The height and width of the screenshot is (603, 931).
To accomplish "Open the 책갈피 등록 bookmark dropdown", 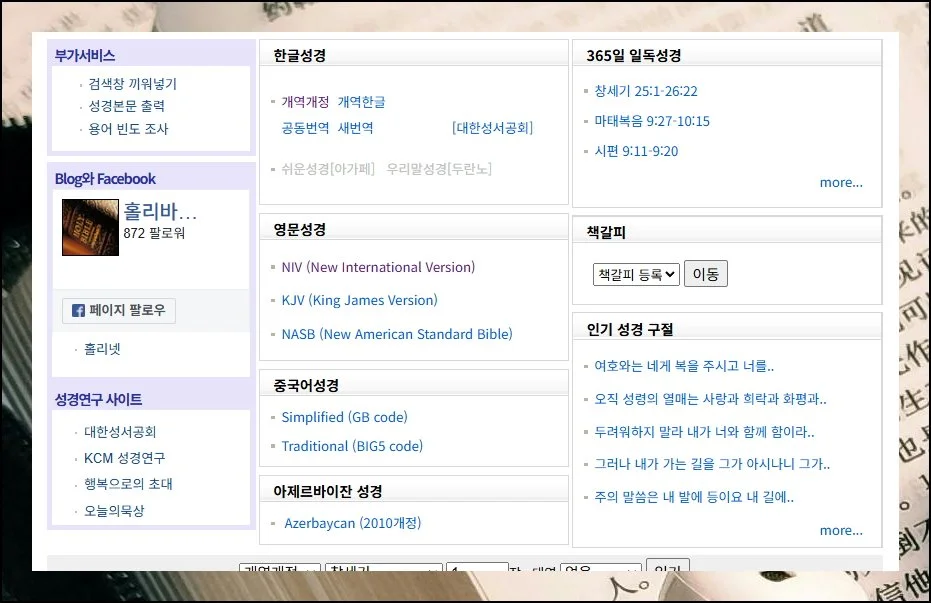I will point(636,274).
